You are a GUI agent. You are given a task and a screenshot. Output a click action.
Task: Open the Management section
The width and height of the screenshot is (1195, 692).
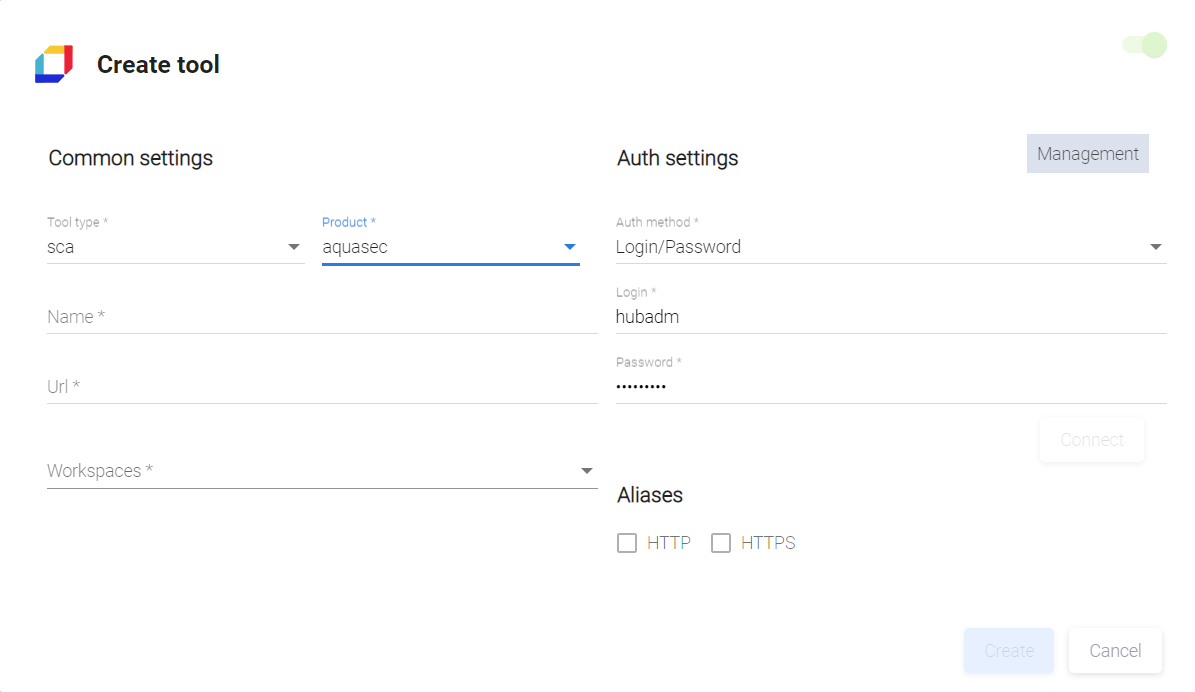coord(1087,154)
